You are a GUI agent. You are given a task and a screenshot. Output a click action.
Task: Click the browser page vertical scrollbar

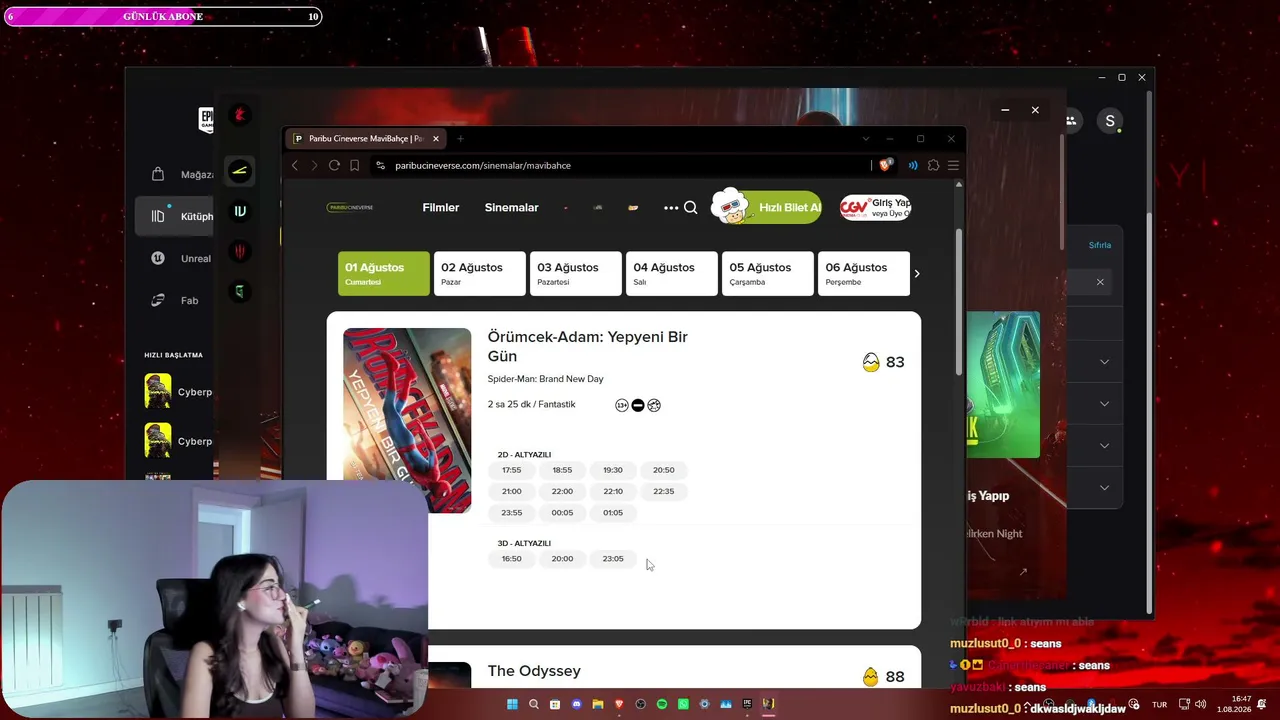960,300
